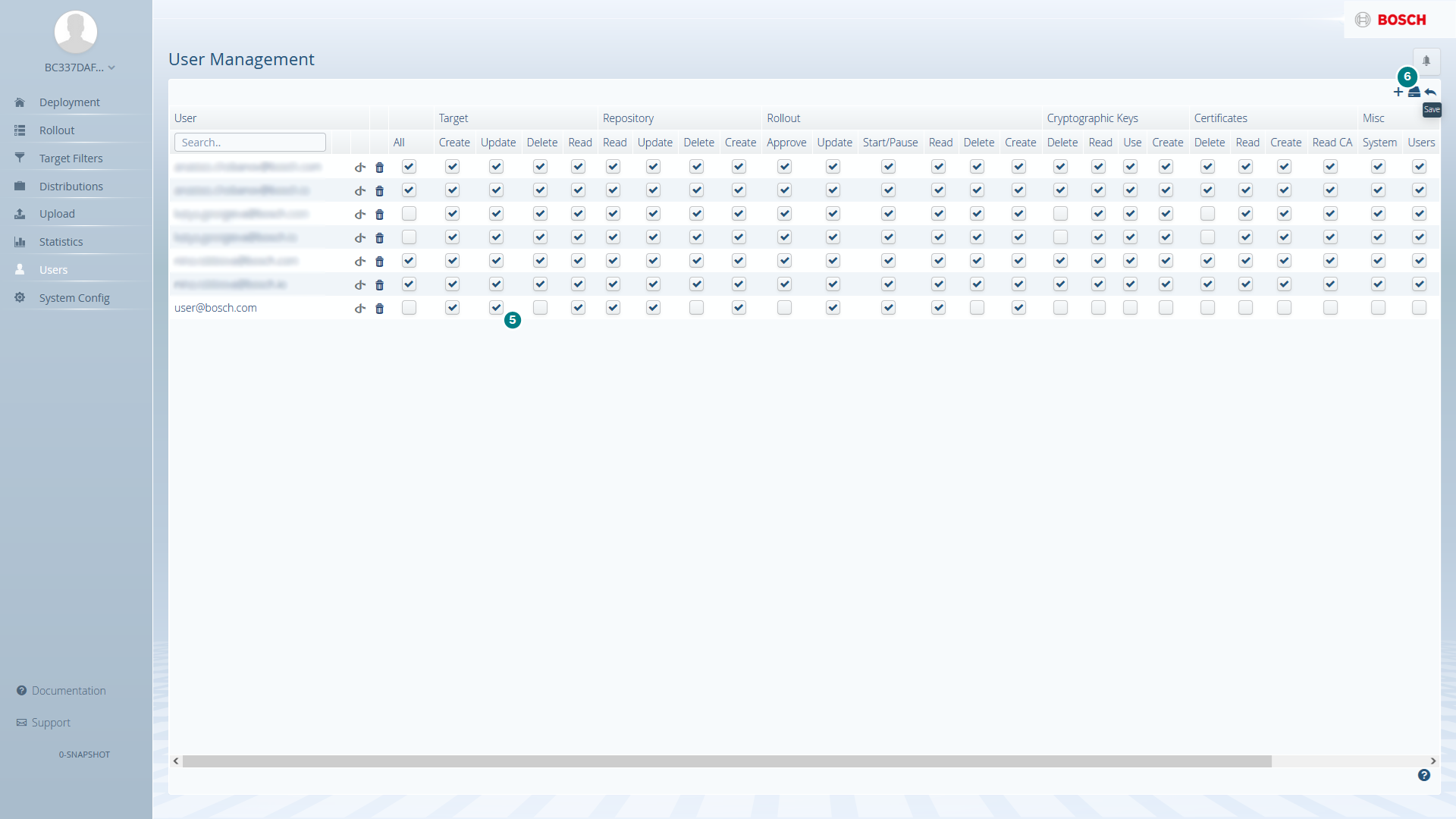Click the horizontal scrollbar right arrow
The width and height of the screenshot is (1456, 819).
tap(1433, 761)
